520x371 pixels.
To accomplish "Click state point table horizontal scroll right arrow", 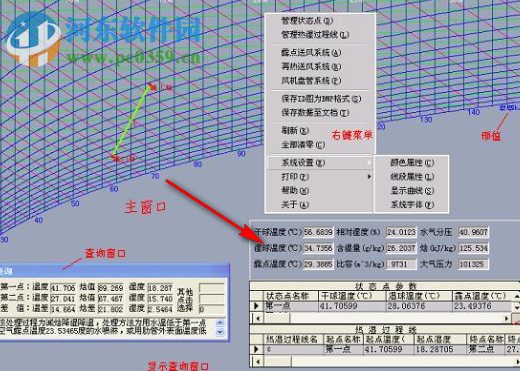I will click(x=506, y=318).
